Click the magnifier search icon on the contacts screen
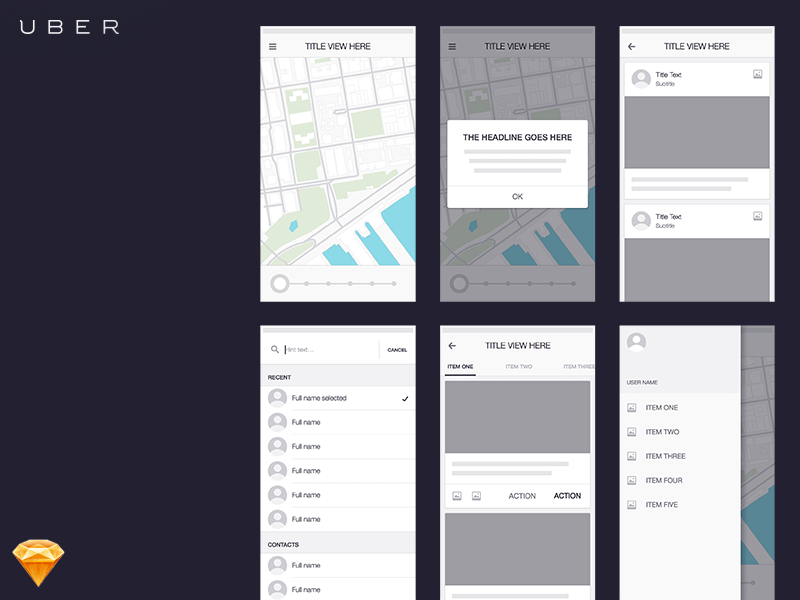The width and height of the screenshot is (800, 600). 275,349
